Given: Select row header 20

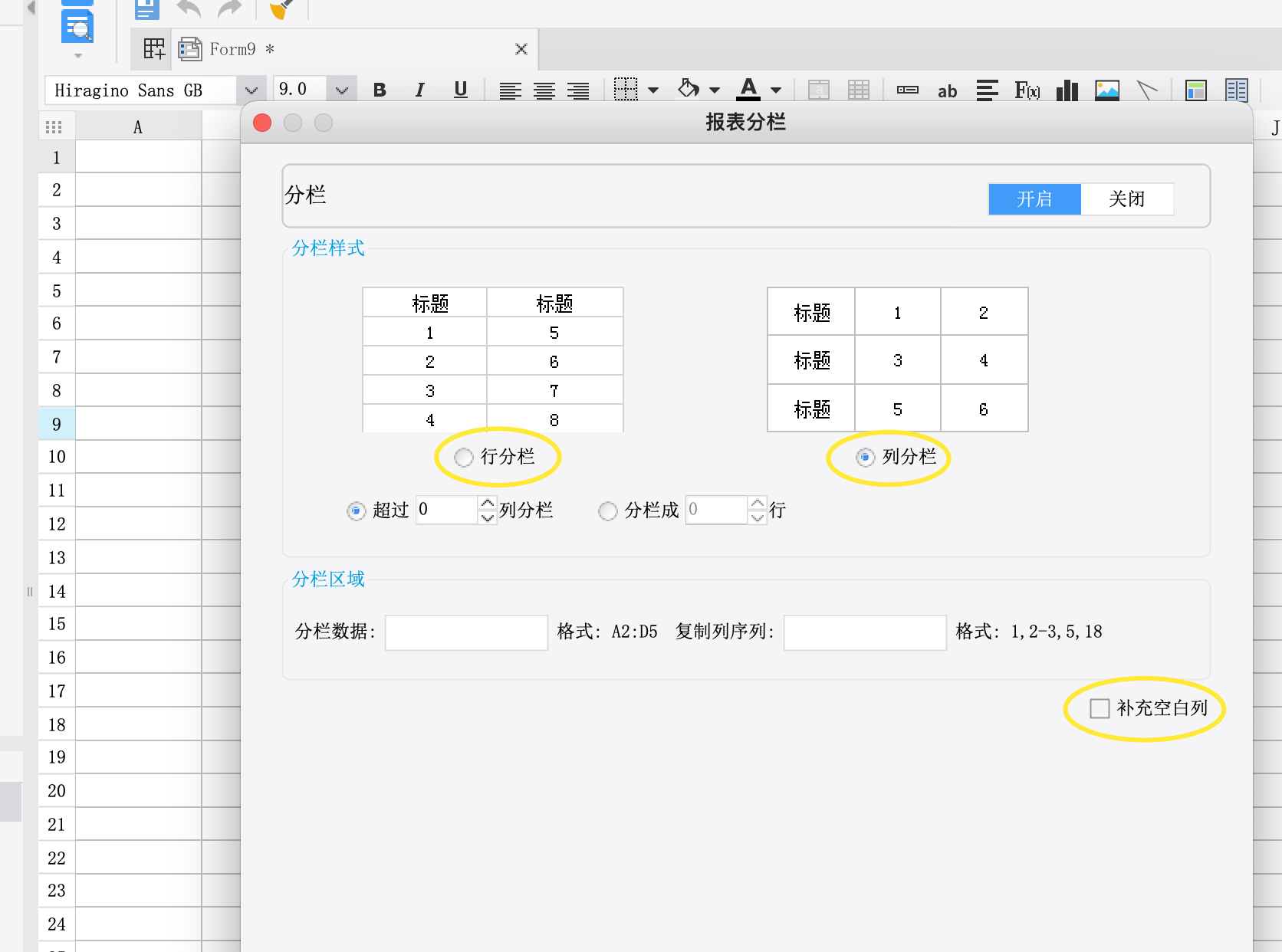Looking at the screenshot, I should [57, 790].
